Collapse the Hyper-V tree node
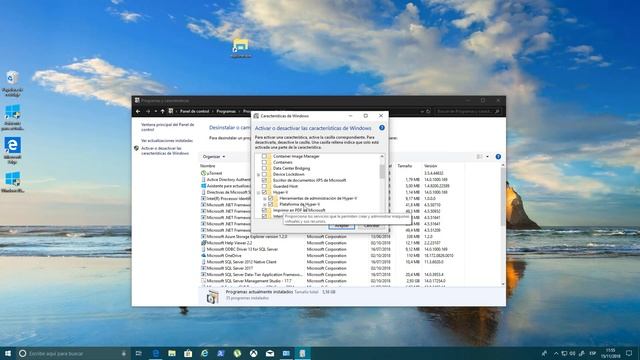 258,192
